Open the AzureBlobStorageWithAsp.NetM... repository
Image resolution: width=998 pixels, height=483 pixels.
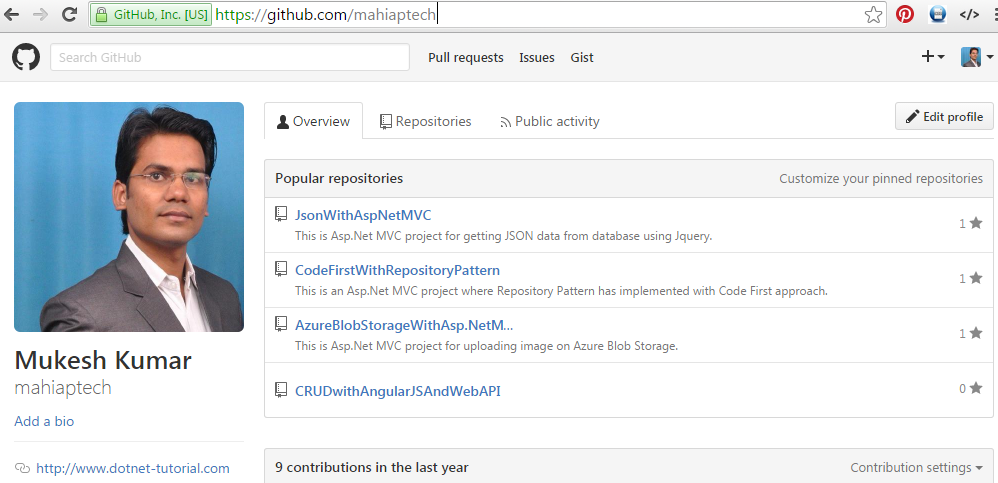point(404,325)
